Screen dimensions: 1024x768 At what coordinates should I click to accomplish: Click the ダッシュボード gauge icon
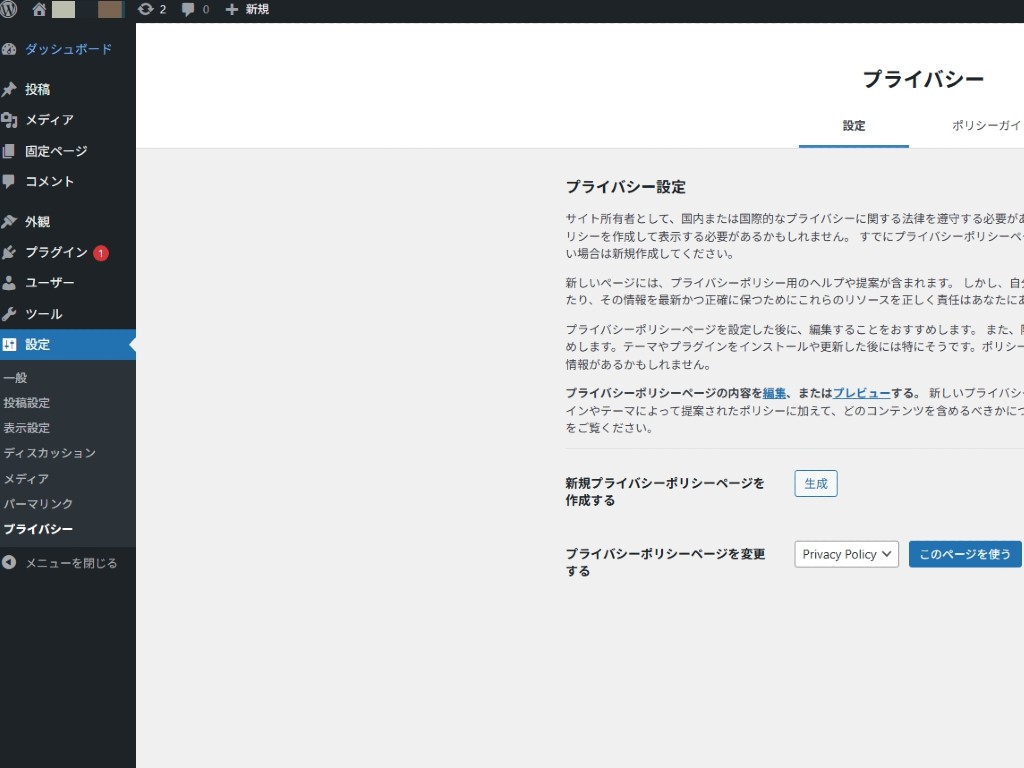point(9,50)
